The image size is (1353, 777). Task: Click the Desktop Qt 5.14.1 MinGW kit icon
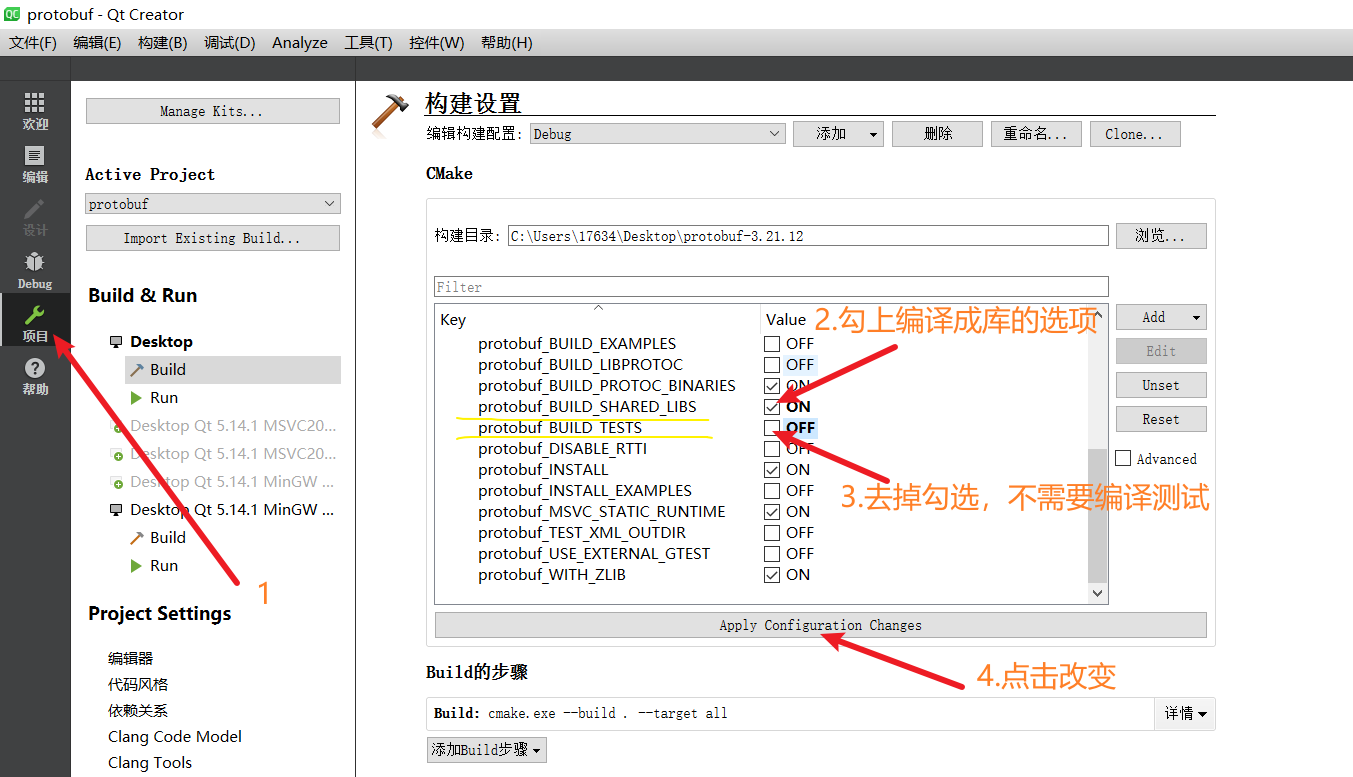pos(116,510)
